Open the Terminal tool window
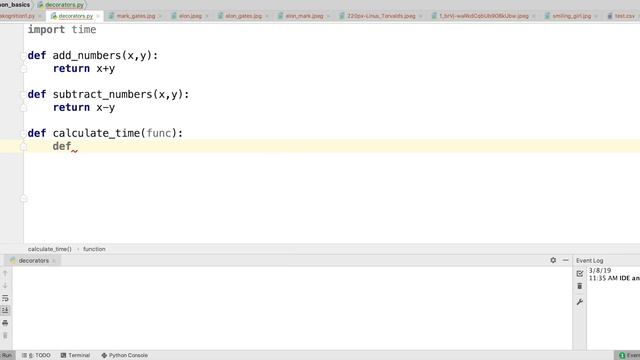This screenshot has height=360, width=640. click(76, 356)
